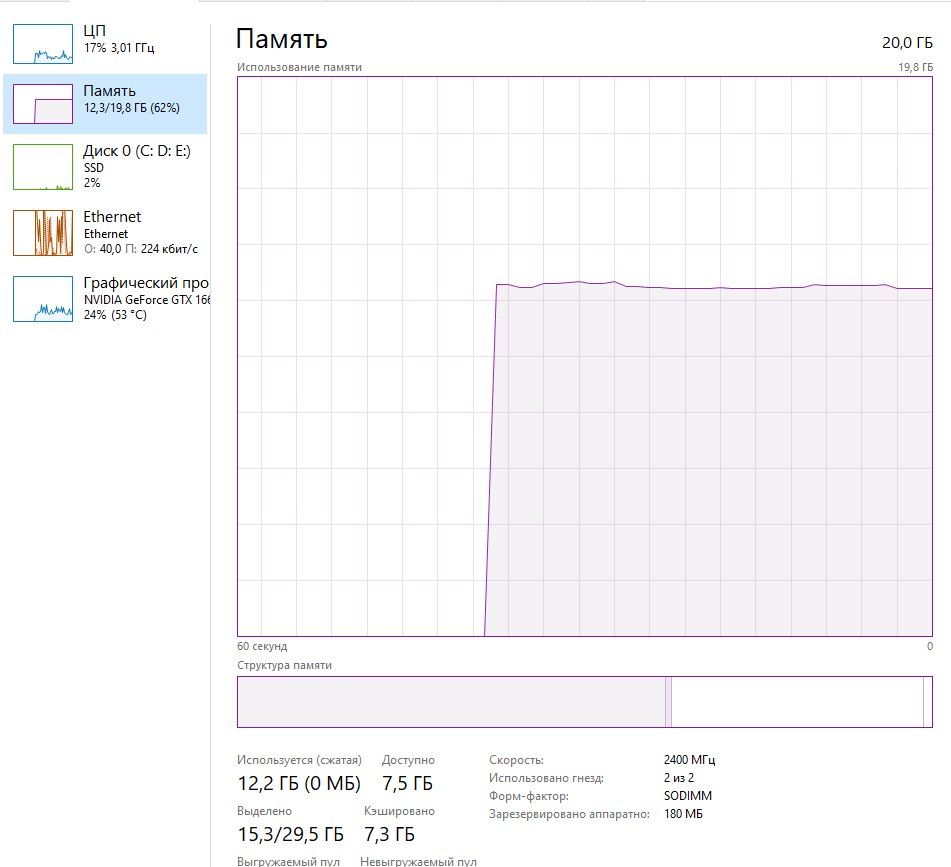The image size is (951, 867).
Task: Open the Графический процессор NVIDIA entry
Action: pyautogui.click(x=105, y=298)
